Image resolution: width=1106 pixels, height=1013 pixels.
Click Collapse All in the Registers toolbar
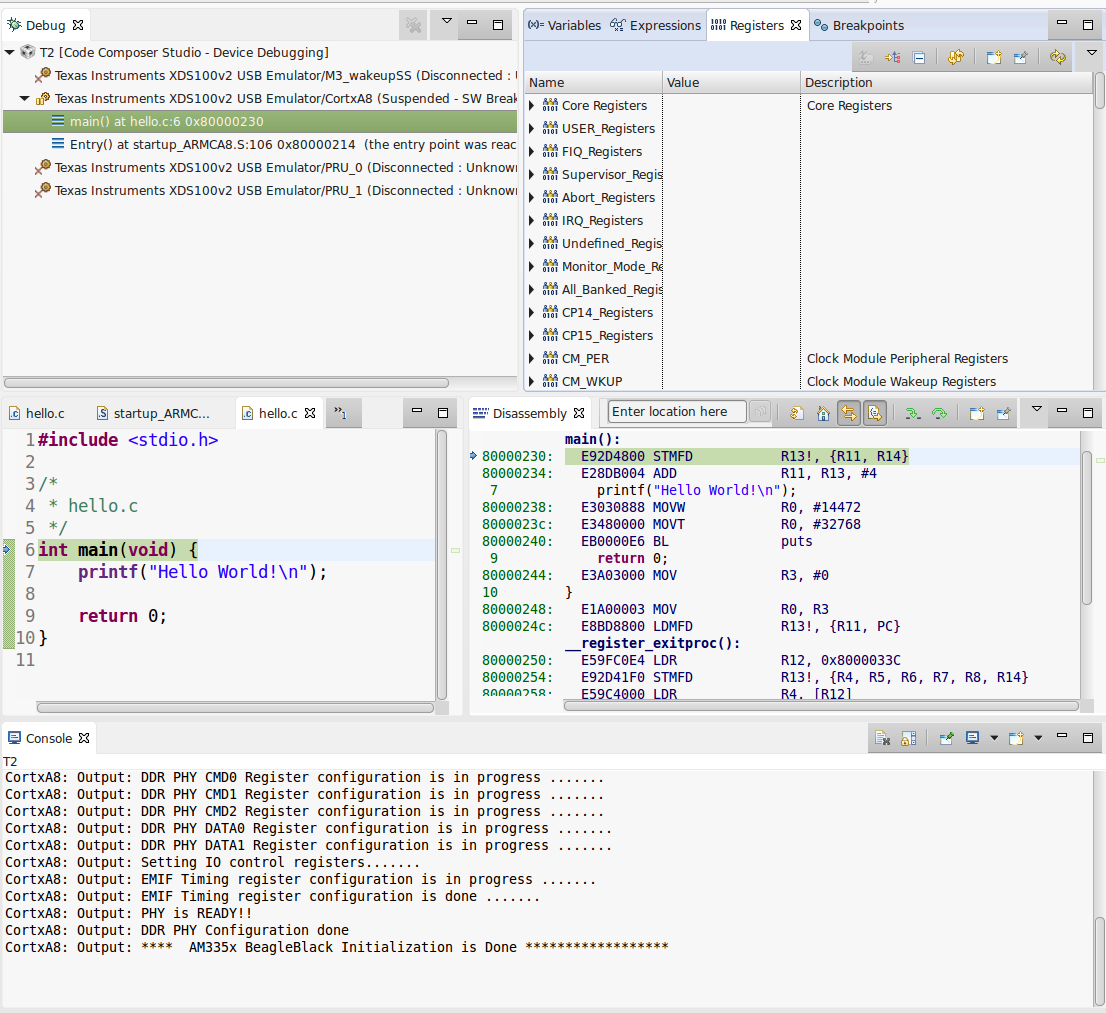tap(919, 57)
